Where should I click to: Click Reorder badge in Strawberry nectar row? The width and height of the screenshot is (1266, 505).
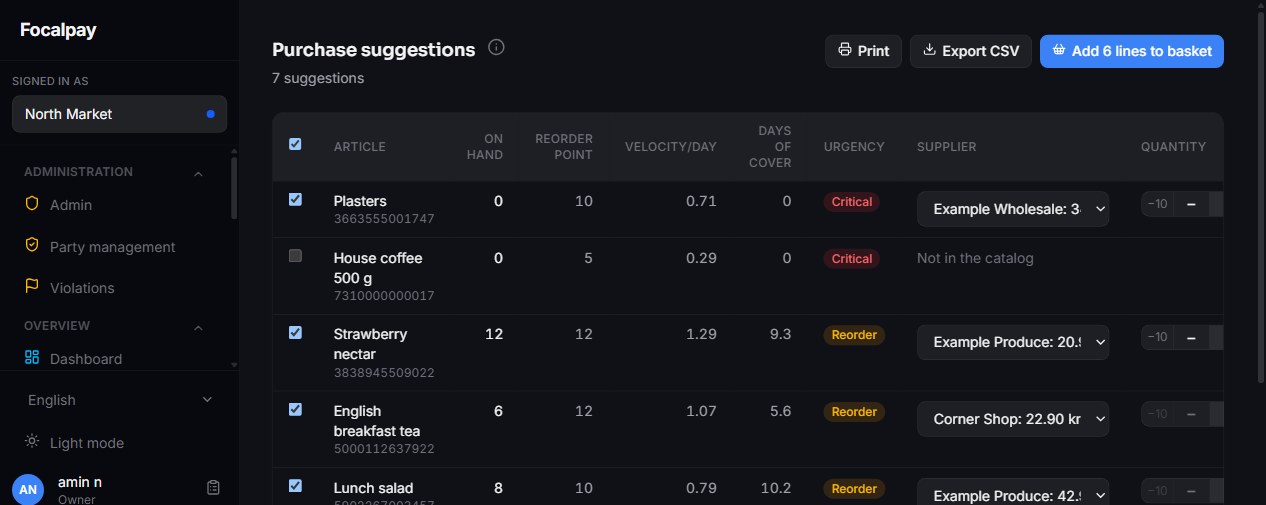(x=854, y=335)
